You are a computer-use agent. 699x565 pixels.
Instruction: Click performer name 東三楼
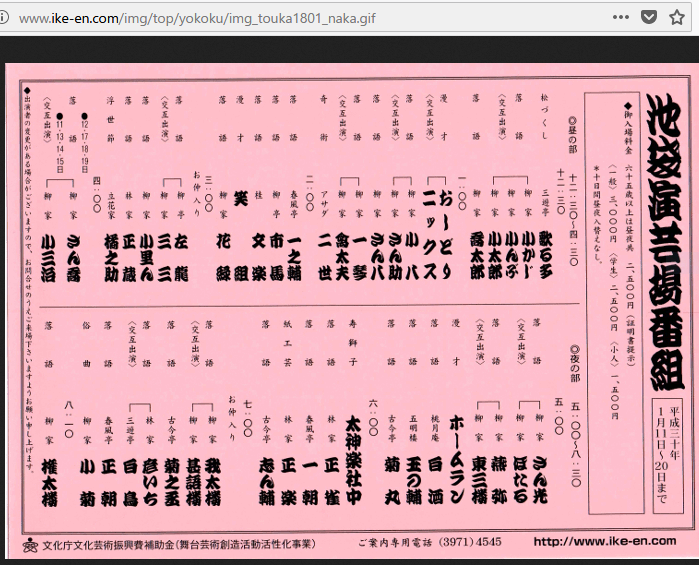click(x=479, y=481)
